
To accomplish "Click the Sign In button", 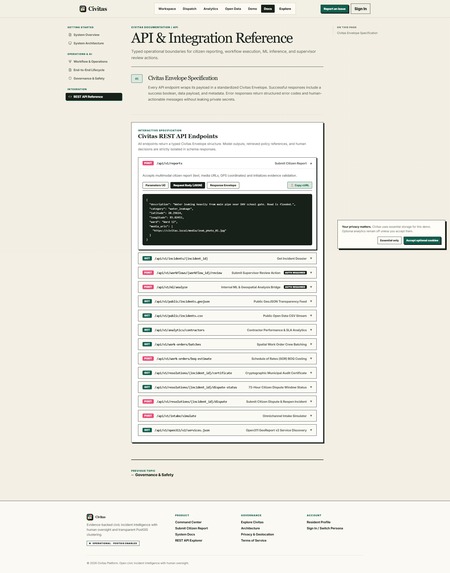I will pos(360,9).
